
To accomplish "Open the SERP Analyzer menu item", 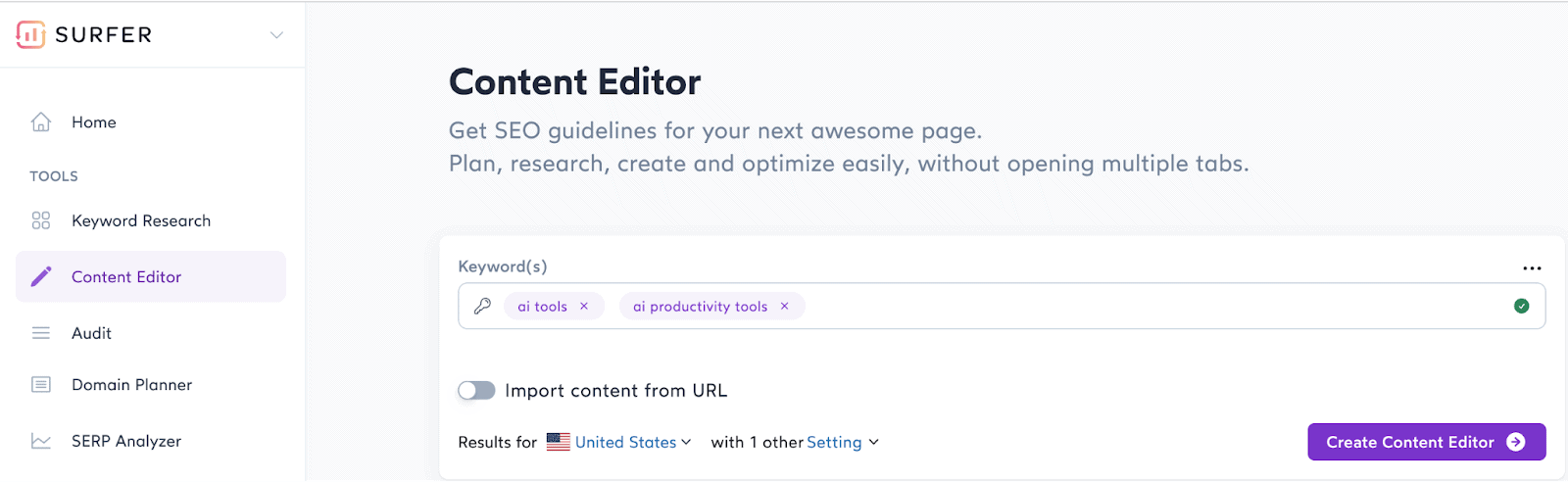I will [126, 441].
